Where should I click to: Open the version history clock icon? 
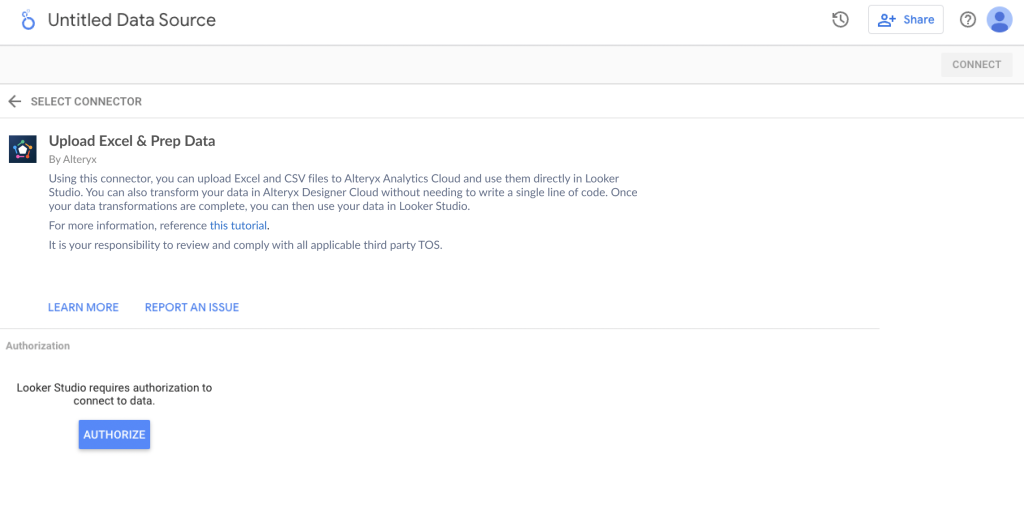[840, 20]
